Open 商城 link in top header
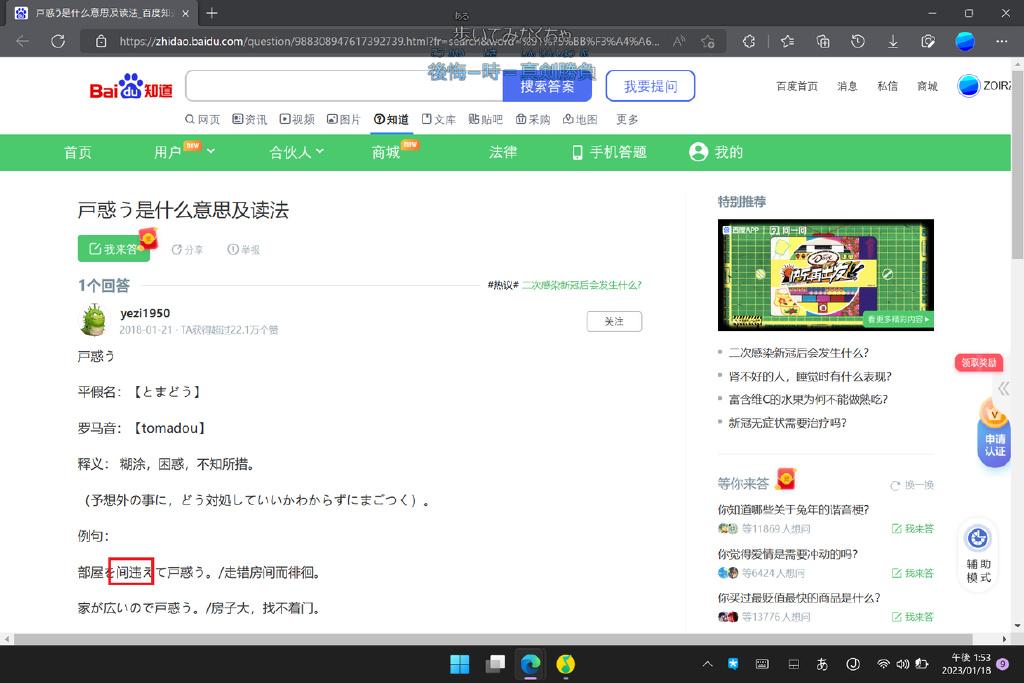The image size is (1024, 683). click(927, 86)
